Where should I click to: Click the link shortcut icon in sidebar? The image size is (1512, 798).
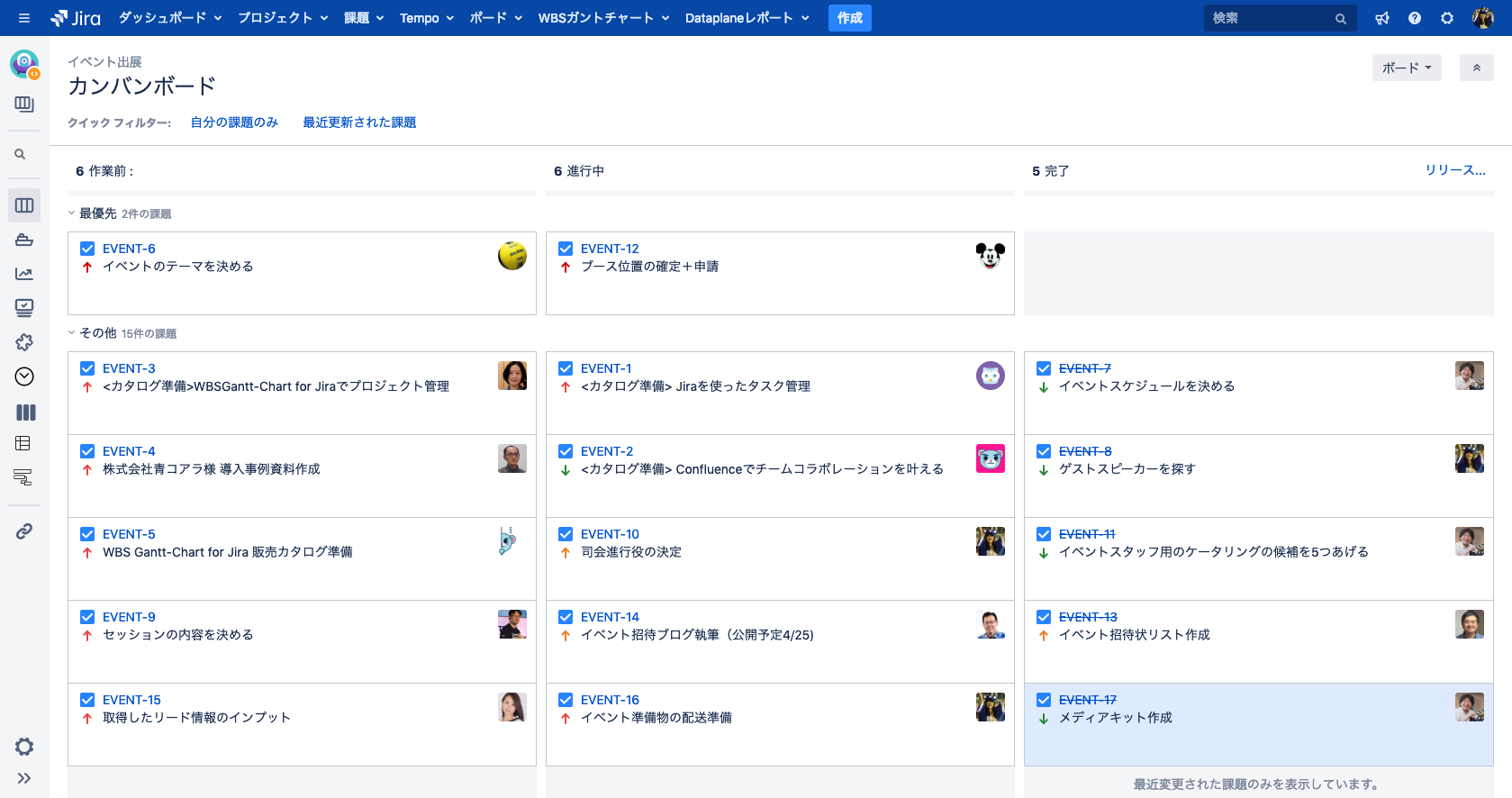pyautogui.click(x=24, y=531)
